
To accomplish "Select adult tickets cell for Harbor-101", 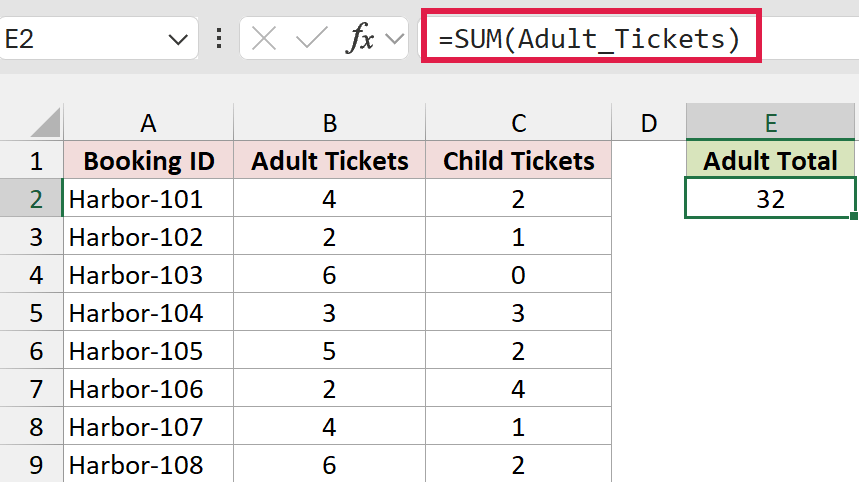I will coord(329,198).
